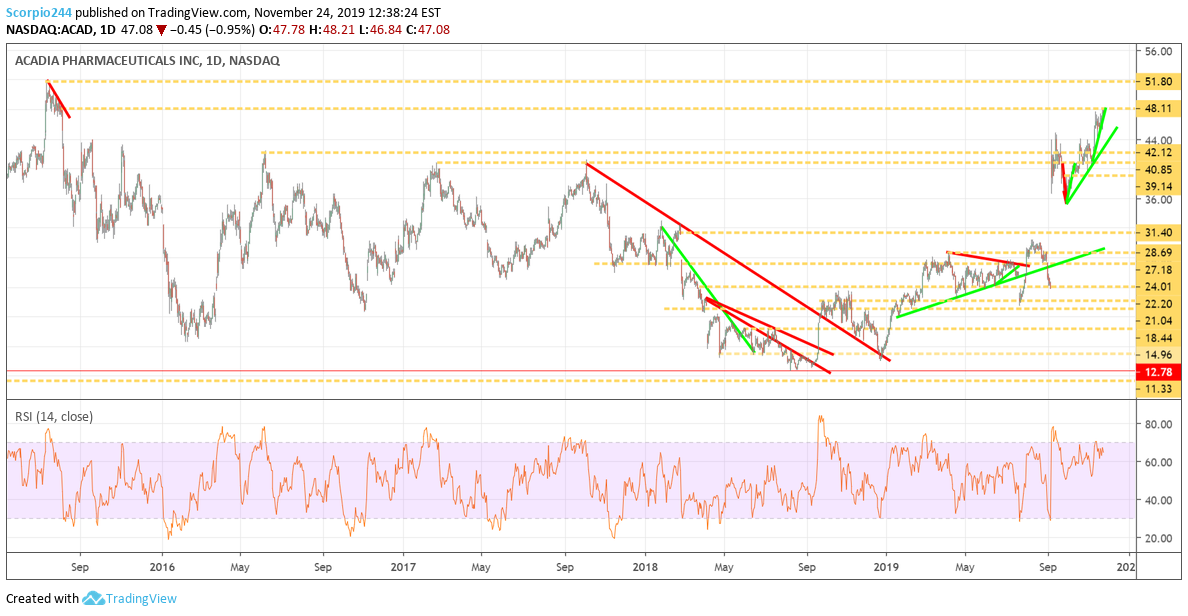This screenshot has height=616, width=1188.
Task: Click the high price H:48.21 value
Action: (x=332, y=30)
